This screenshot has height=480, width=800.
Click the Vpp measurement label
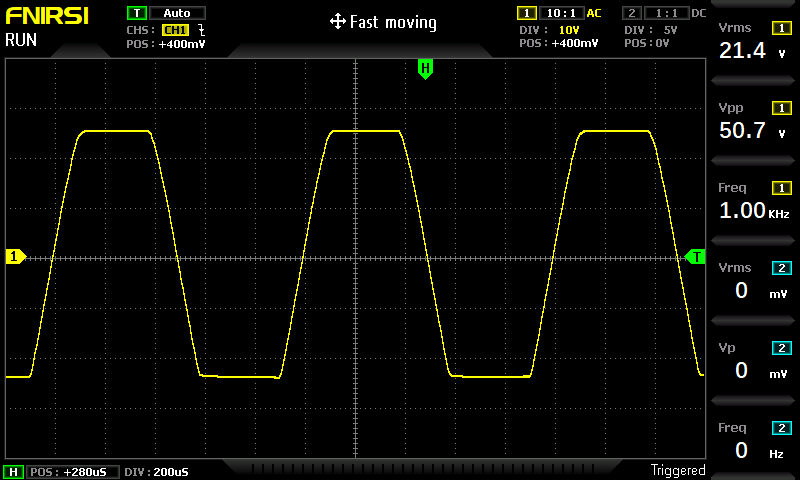(731, 108)
